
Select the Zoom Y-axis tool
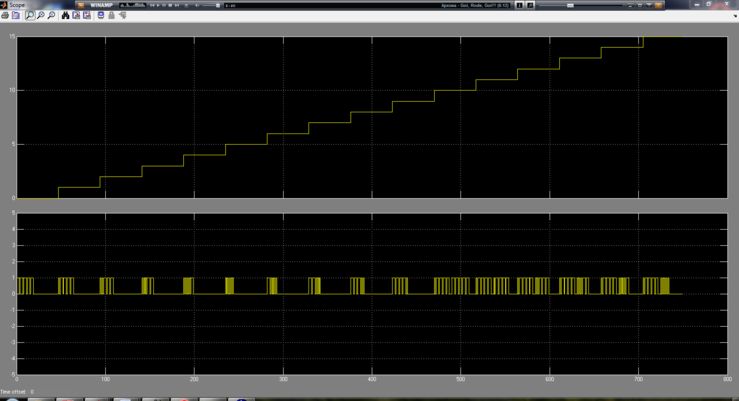pyautogui.click(x=51, y=16)
